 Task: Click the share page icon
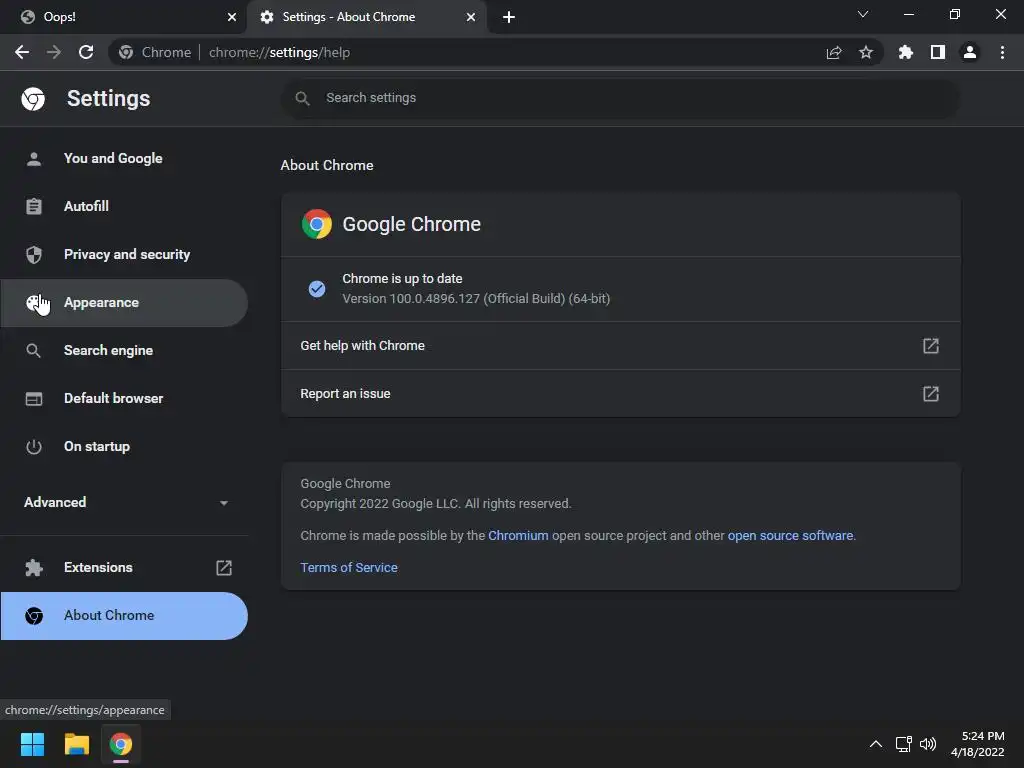click(834, 52)
